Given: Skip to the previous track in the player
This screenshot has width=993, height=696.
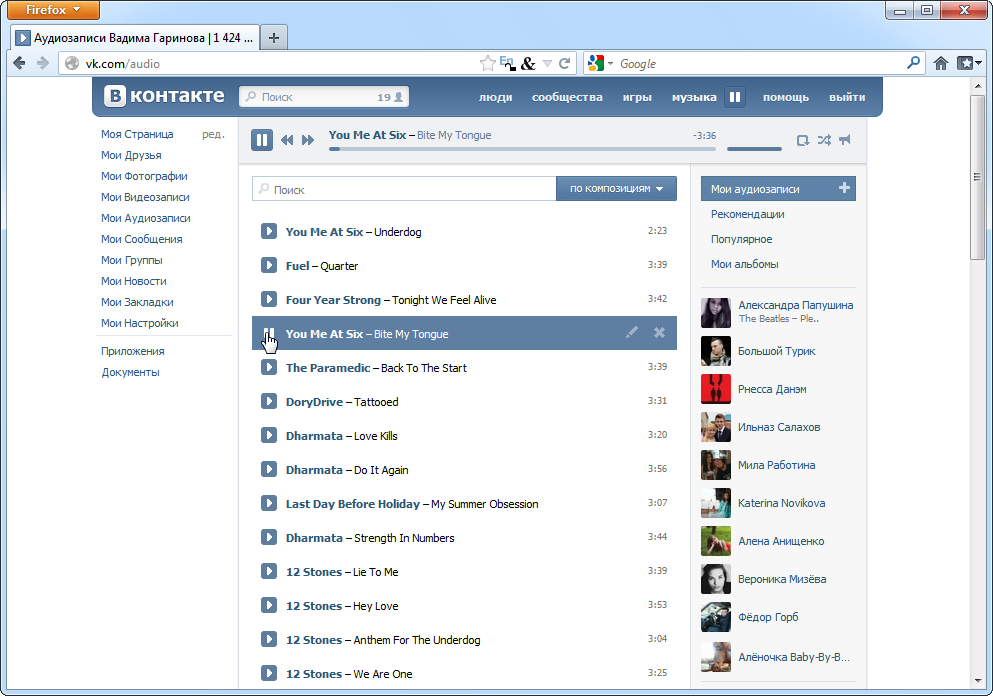Looking at the screenshot, I should (287, 140).
